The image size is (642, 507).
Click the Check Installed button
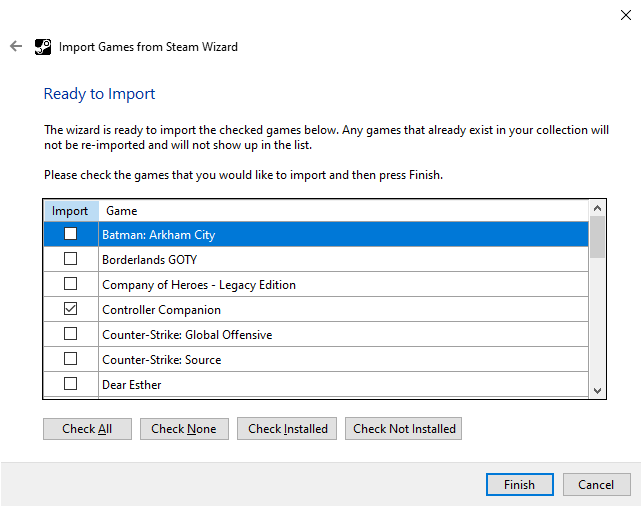287,429
